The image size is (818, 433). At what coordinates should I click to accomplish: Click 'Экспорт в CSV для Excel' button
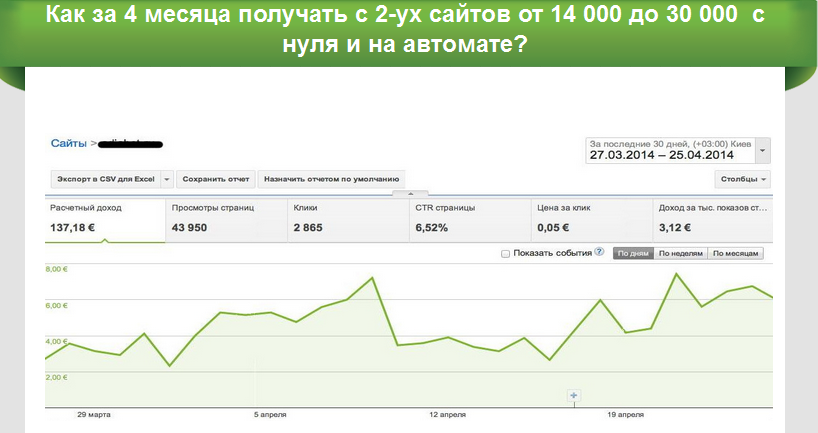105,179
